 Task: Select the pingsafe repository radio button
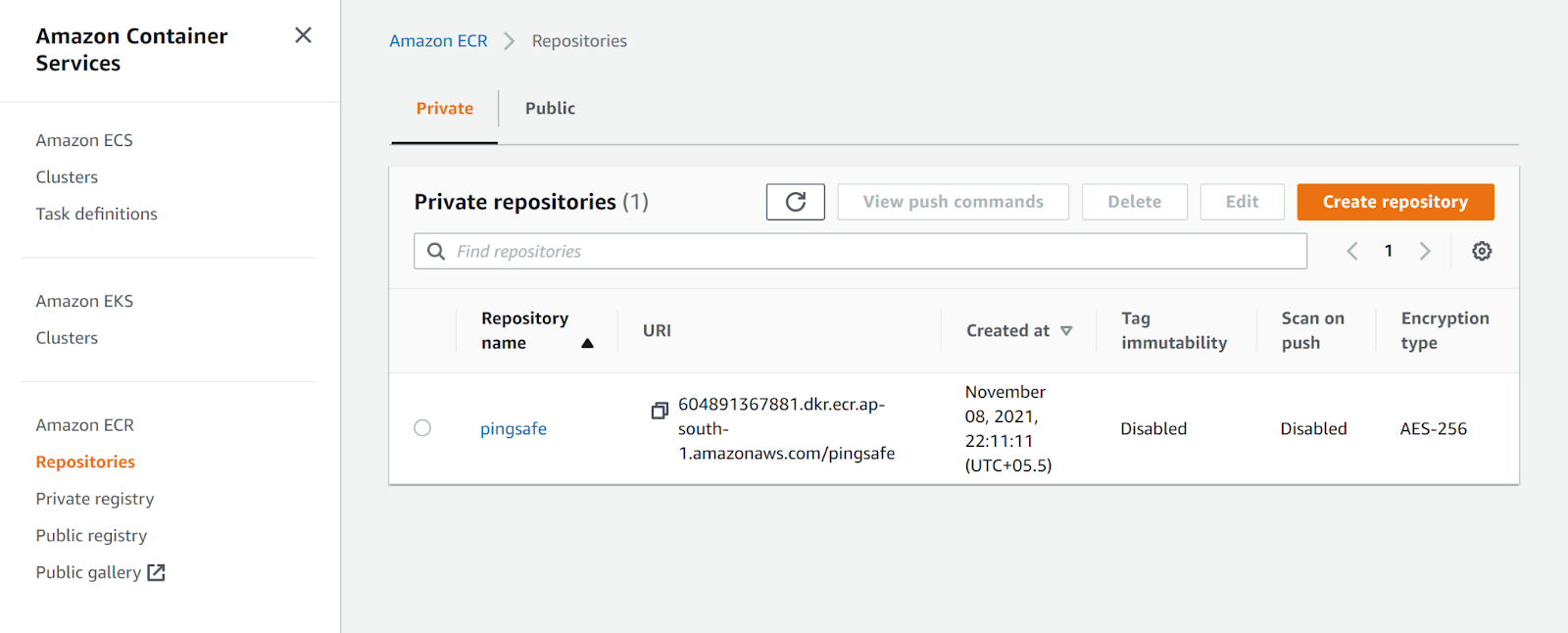tap(422, 428)
